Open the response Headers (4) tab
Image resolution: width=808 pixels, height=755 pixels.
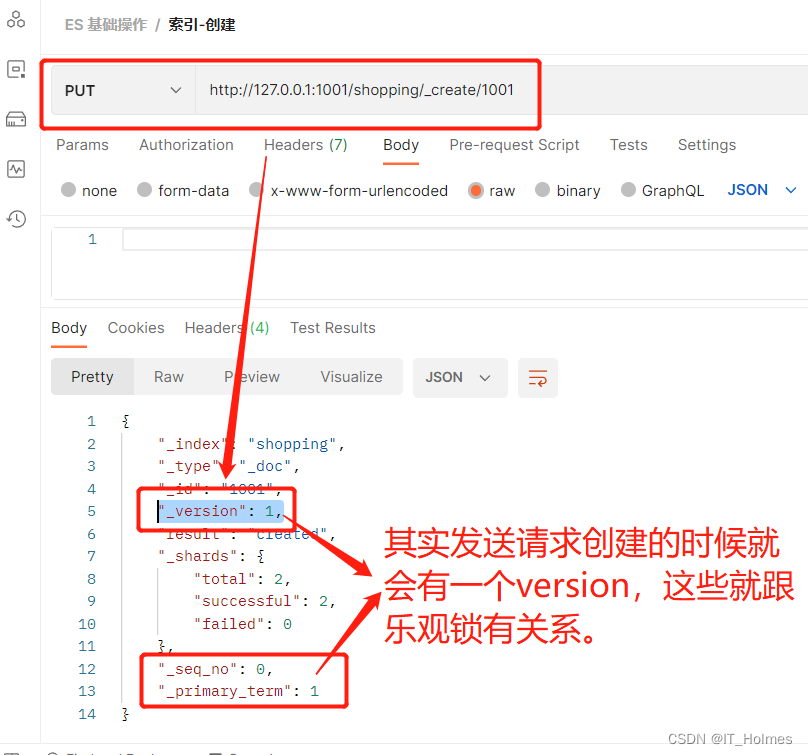(227, 328)
